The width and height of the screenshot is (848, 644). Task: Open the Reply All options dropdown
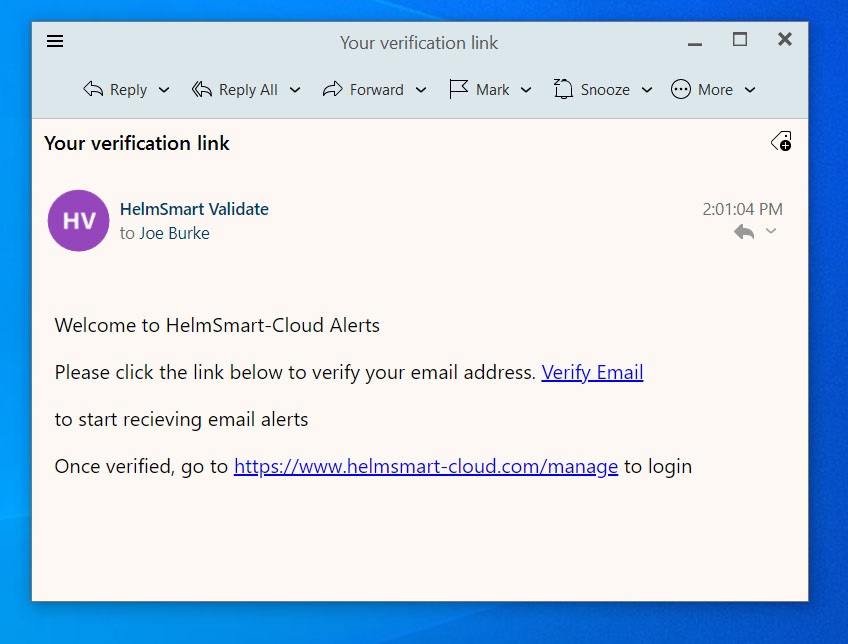tap(295, 90)
